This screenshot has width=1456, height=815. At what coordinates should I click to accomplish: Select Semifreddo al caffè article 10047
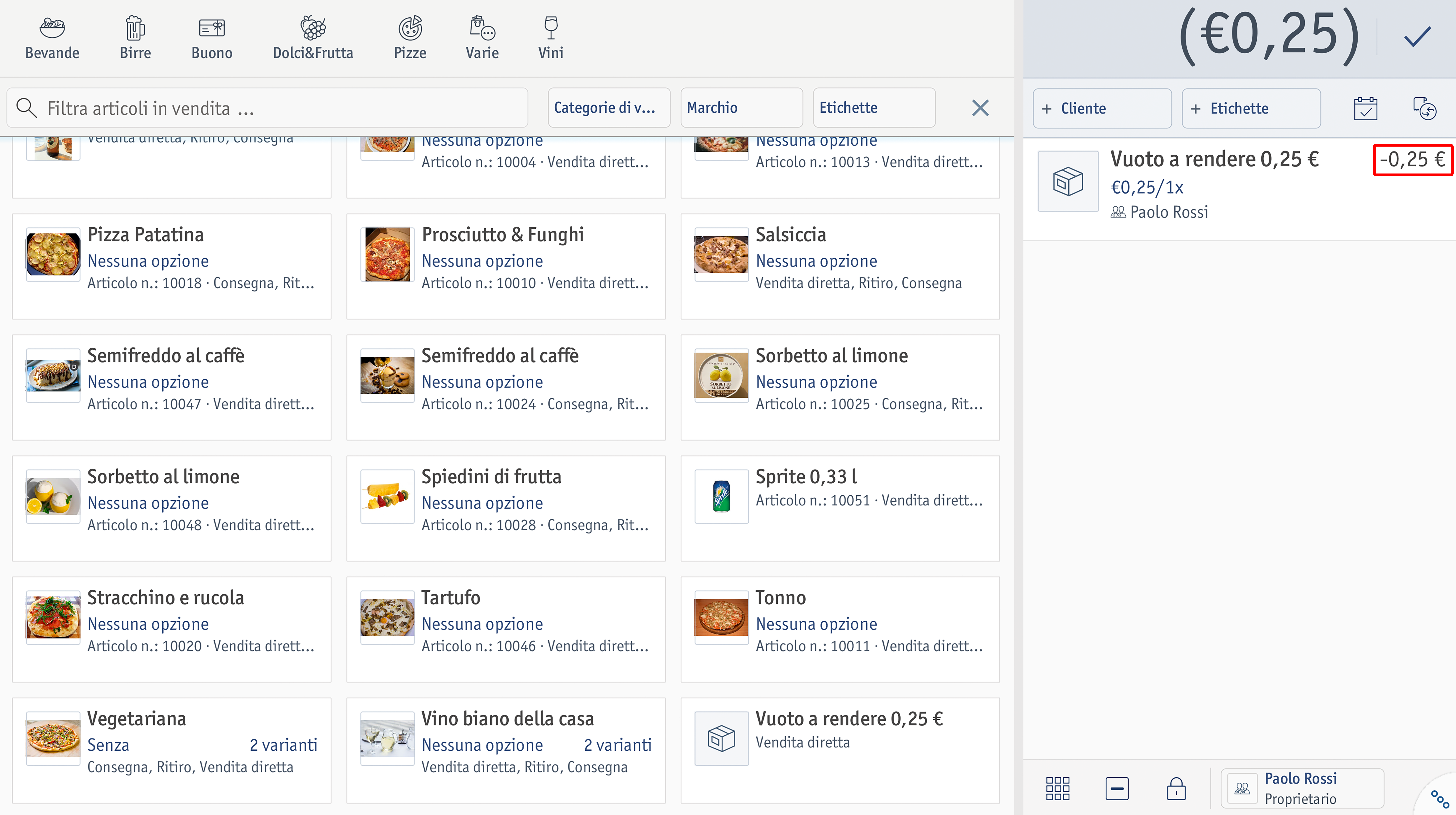172,387
